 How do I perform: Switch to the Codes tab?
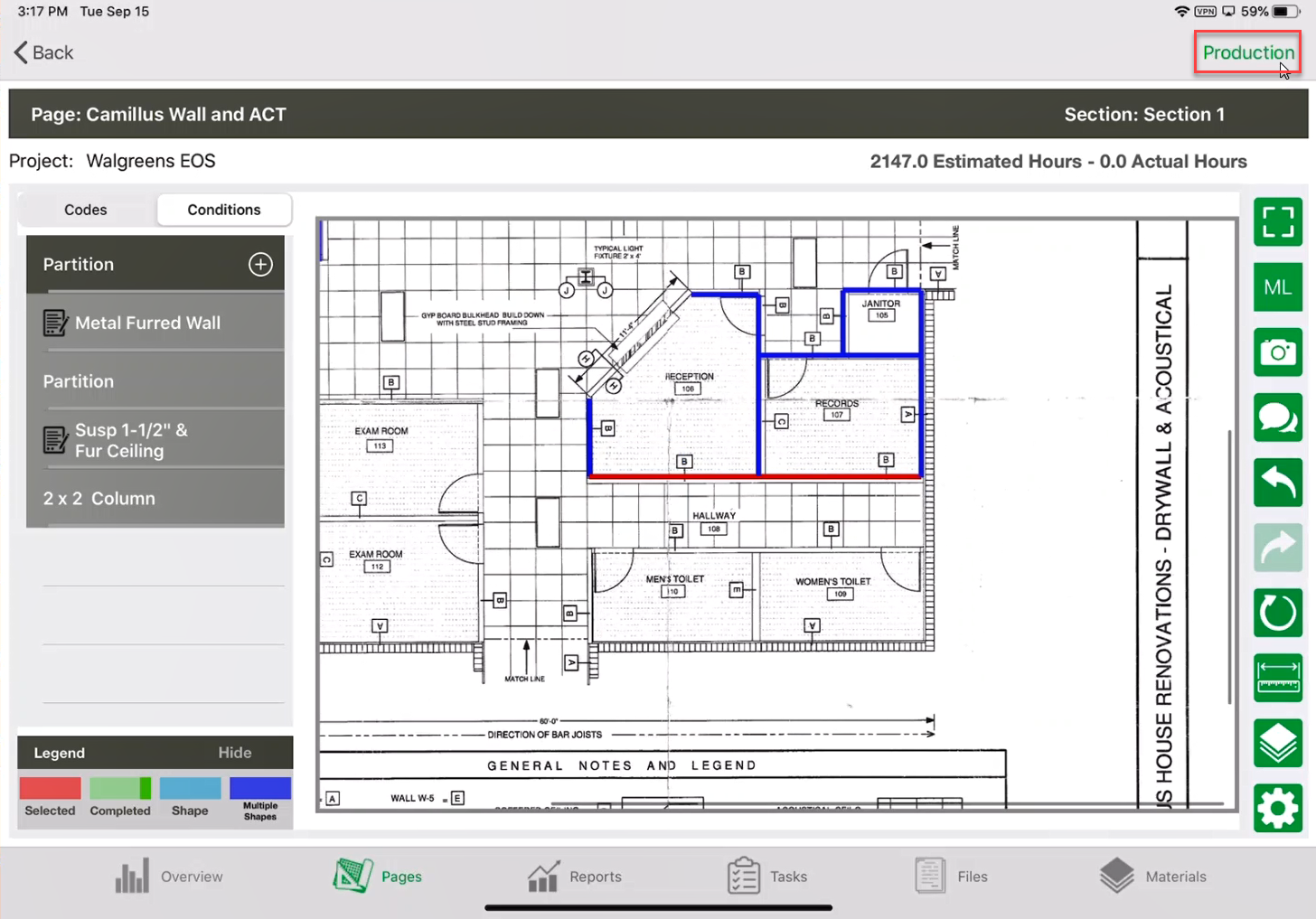(x=86, y=210)
